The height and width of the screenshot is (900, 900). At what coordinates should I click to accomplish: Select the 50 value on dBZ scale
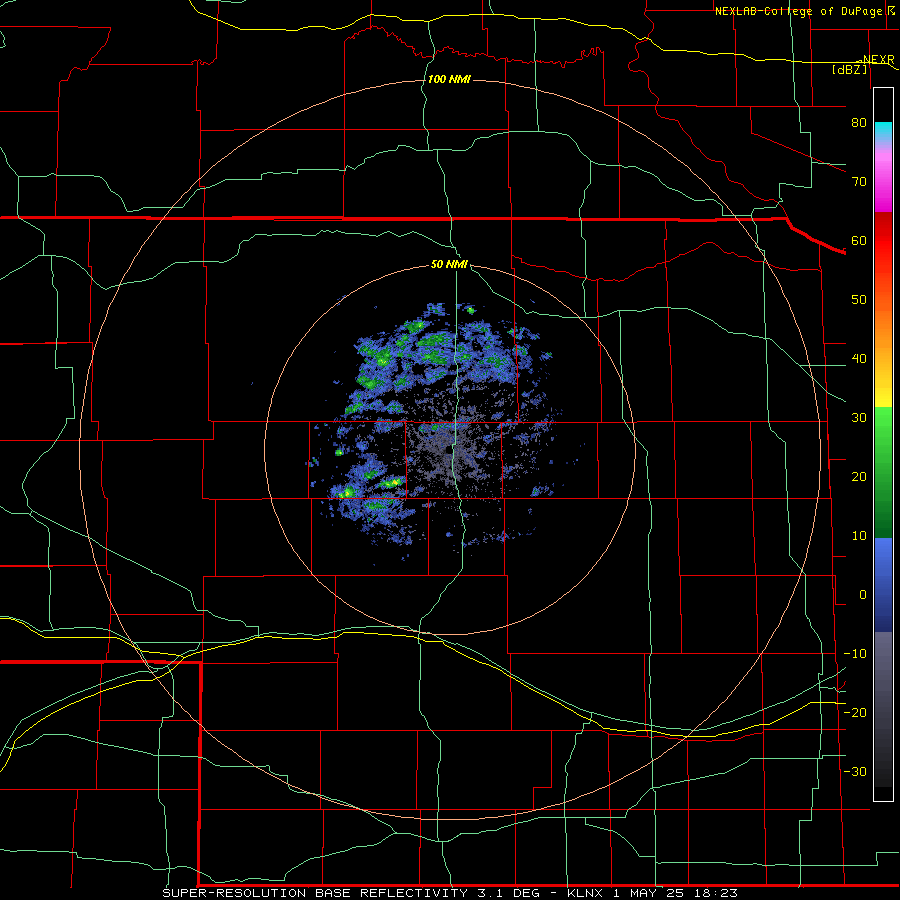coord(859,300)
